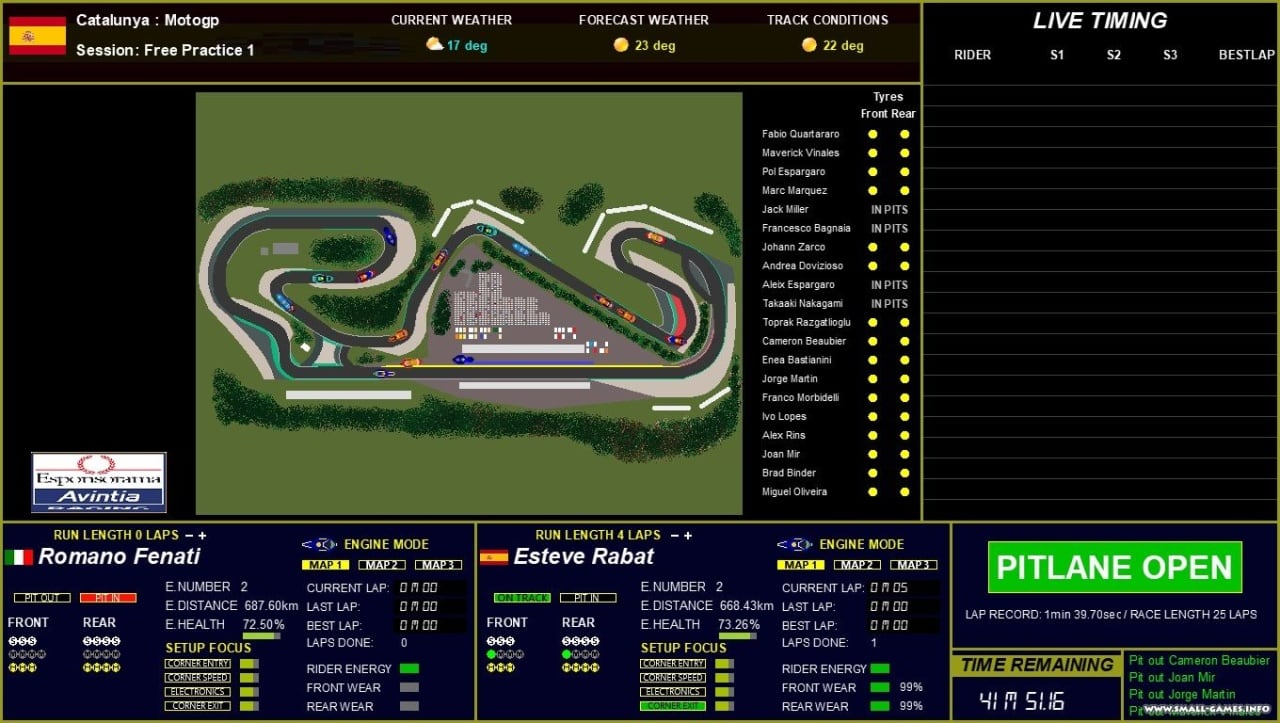Click the Esponsorama Avintia team logo
This screenshot has height=723, width=1280.
click(x=98, y=482)
